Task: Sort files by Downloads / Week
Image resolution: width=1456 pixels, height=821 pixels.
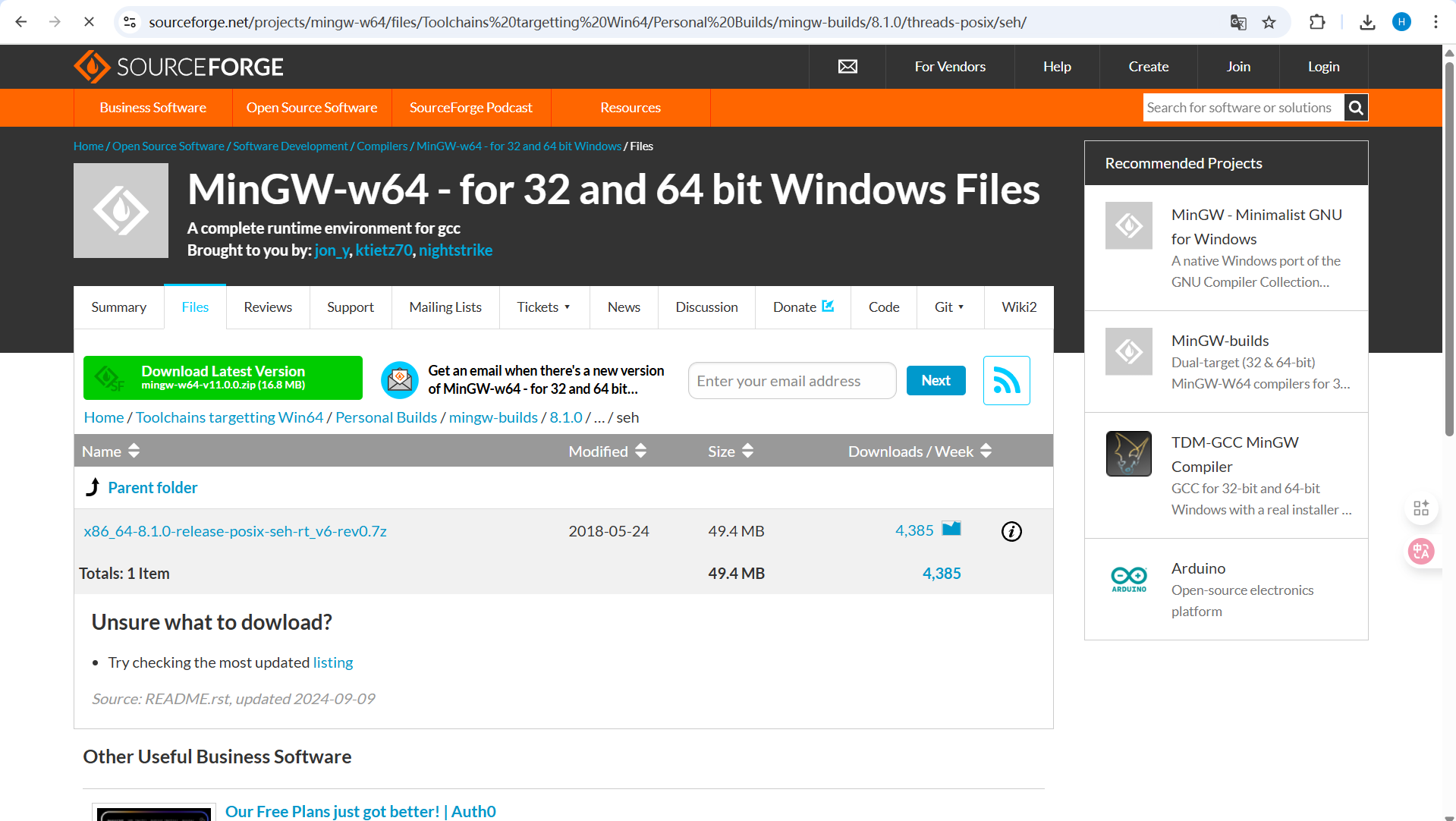Action: pos(920,451)
